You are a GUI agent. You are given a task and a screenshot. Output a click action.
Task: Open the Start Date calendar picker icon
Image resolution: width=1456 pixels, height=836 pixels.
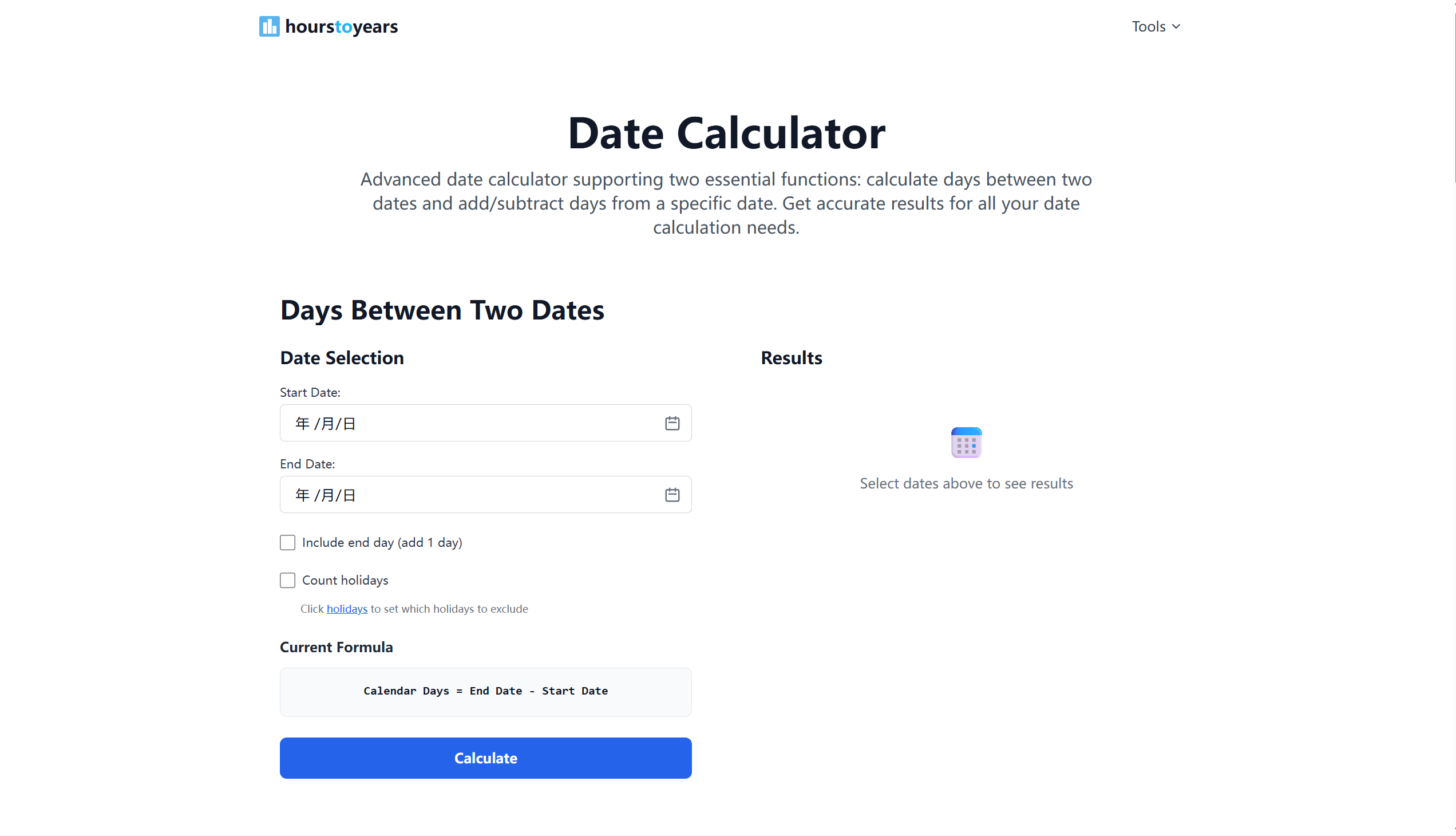coord(672,423)
